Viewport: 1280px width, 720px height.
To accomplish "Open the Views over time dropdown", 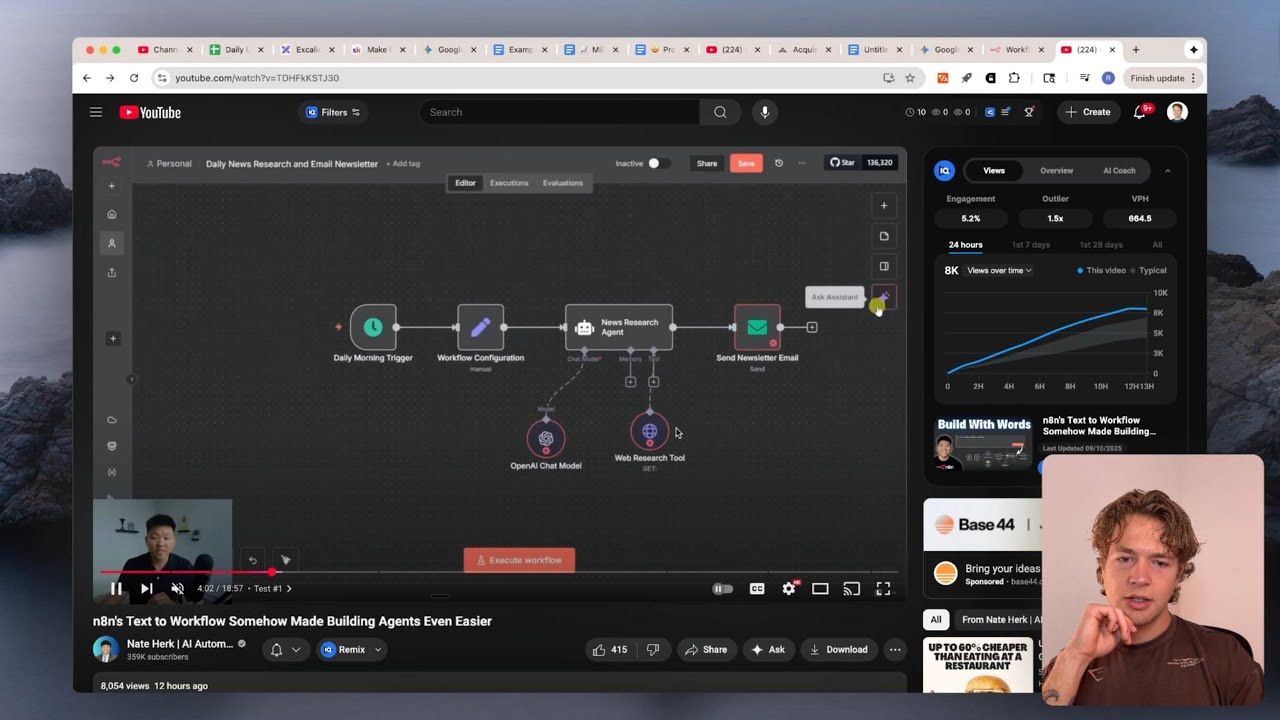I will pyautogui.click(x=999, y=271).
